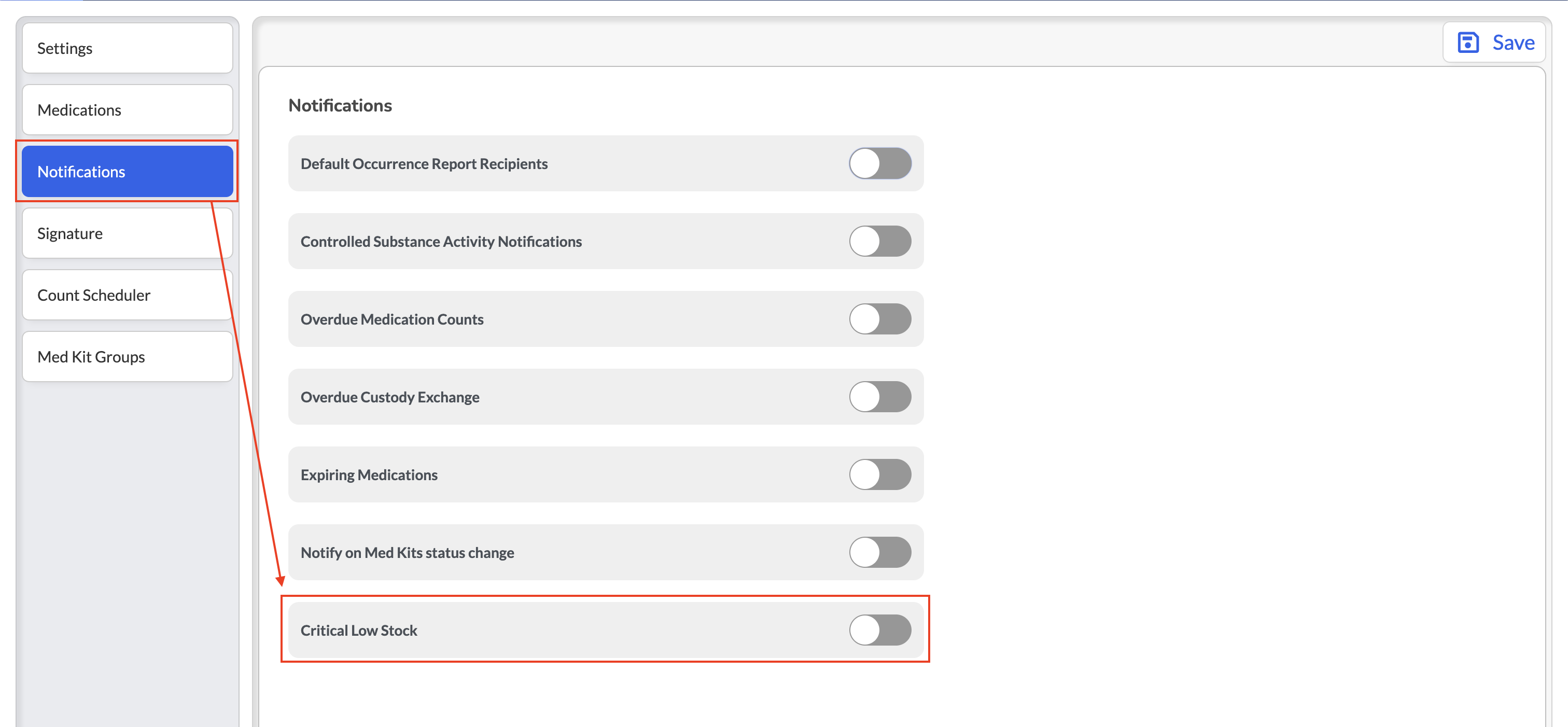Enable the Critical Low Stock toggle
This screenshot has width=1568, height=727.
[879, 630]
